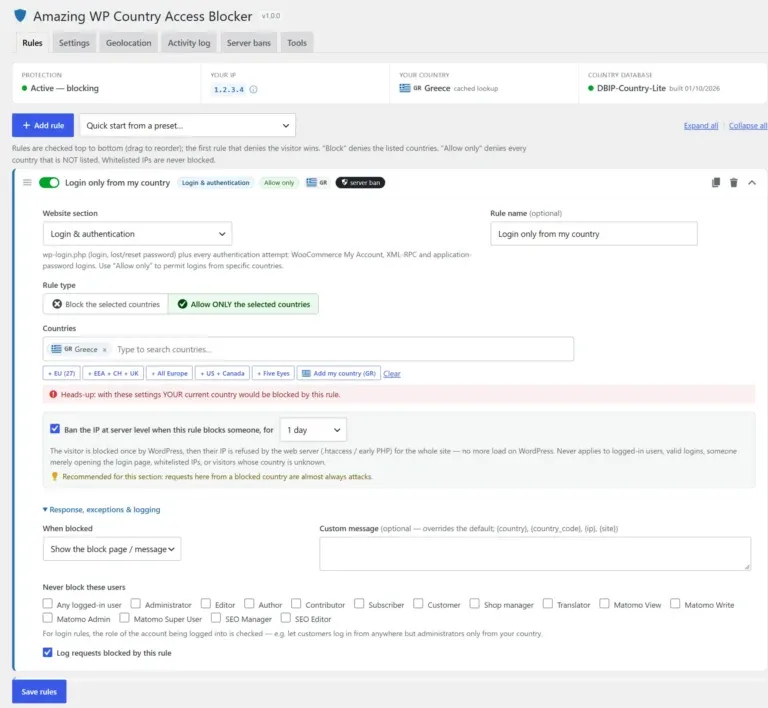Image resolution: width=768 pixels, height=708 pixels.
Task: Open the When blocked dropdown
Action: (112, 549)
